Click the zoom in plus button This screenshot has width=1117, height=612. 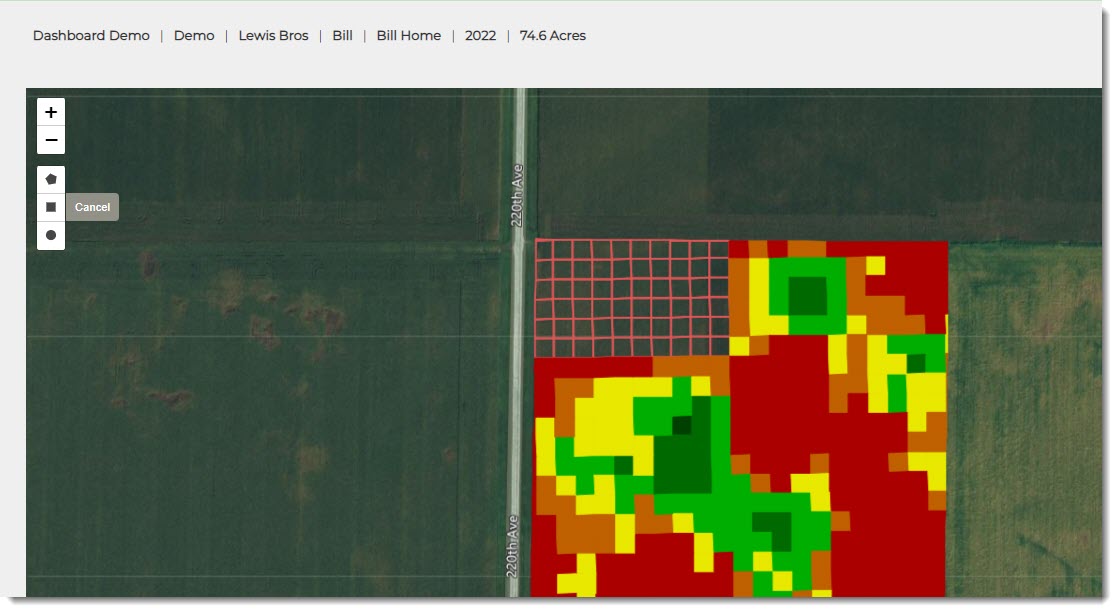point(51,112)
